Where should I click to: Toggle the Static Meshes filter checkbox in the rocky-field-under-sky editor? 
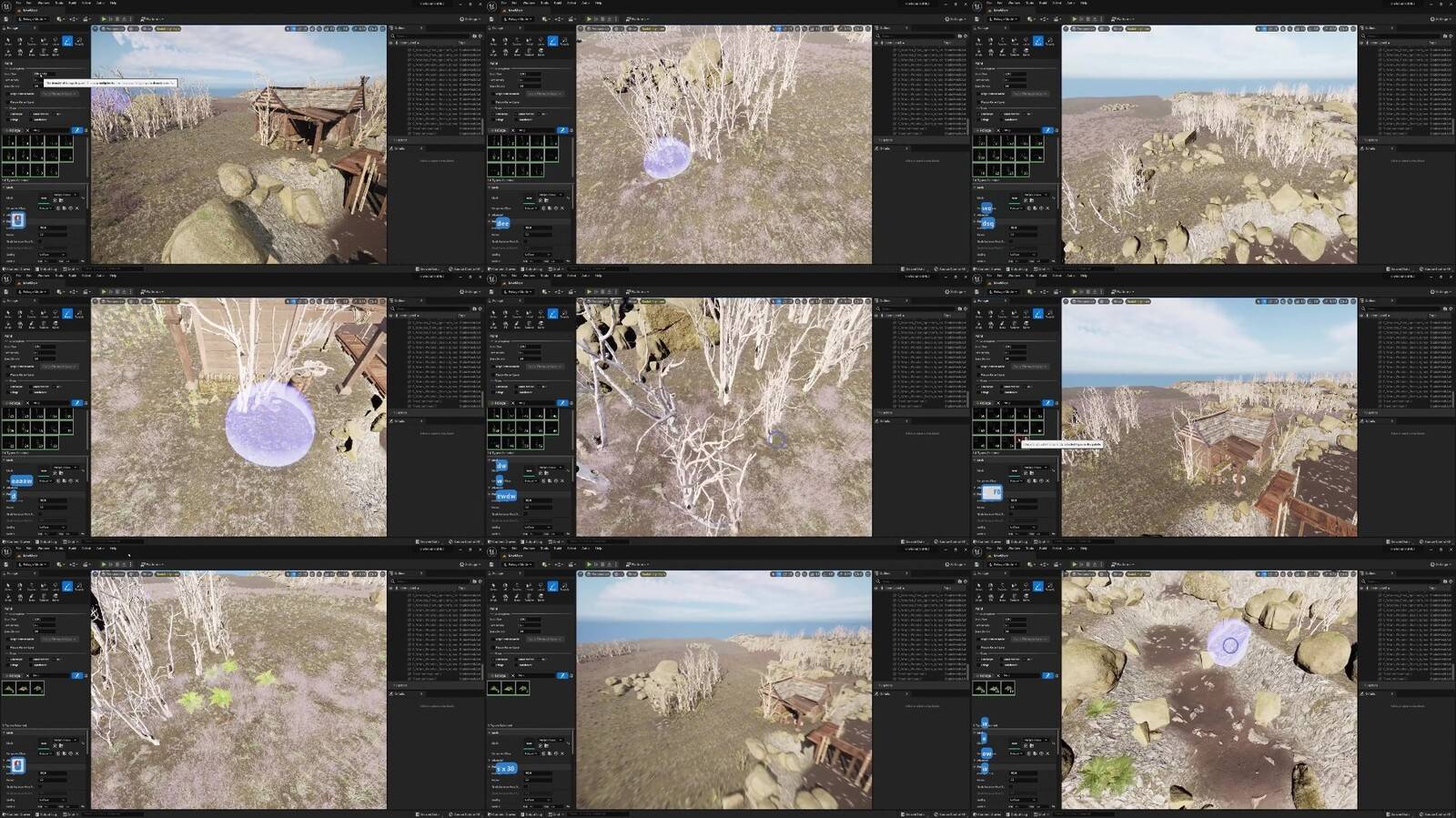1002,114
